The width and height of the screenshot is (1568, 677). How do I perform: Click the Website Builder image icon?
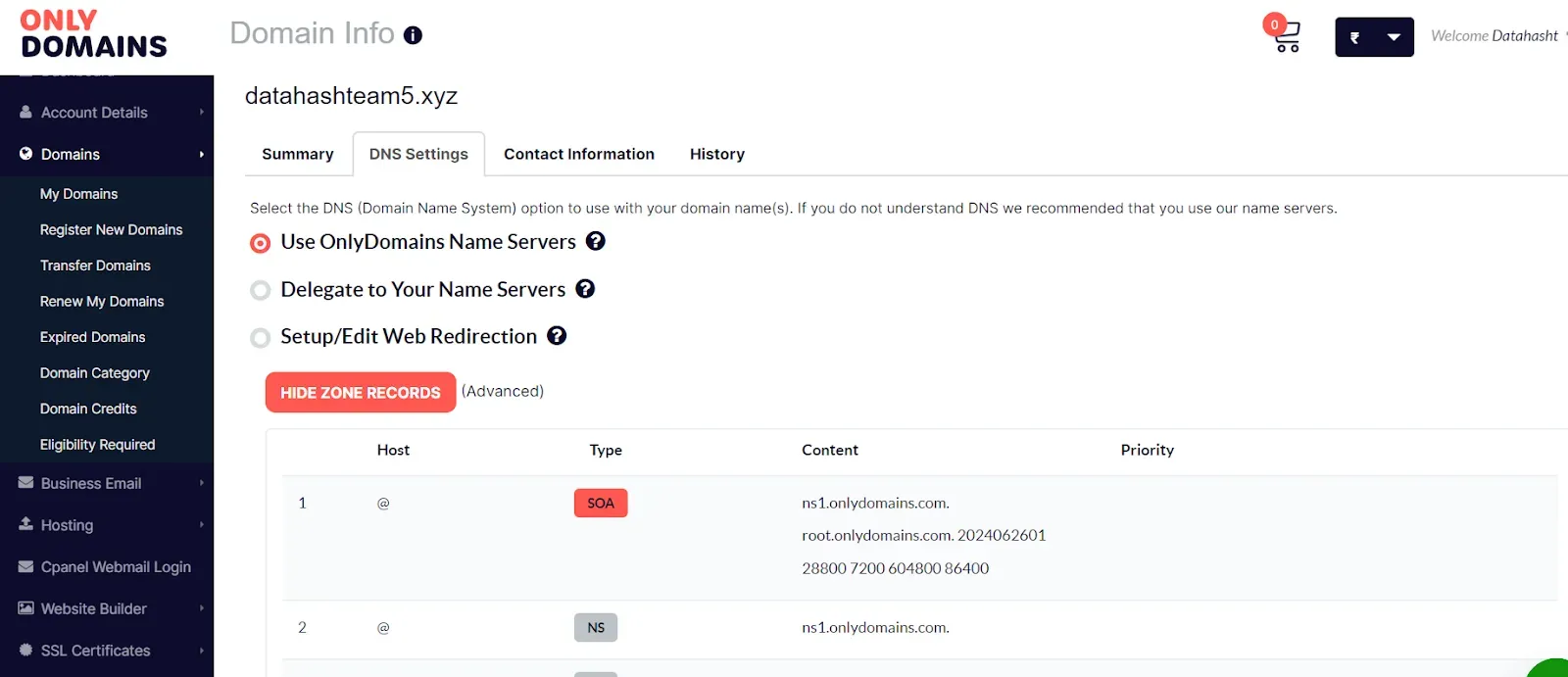(25, 608)
